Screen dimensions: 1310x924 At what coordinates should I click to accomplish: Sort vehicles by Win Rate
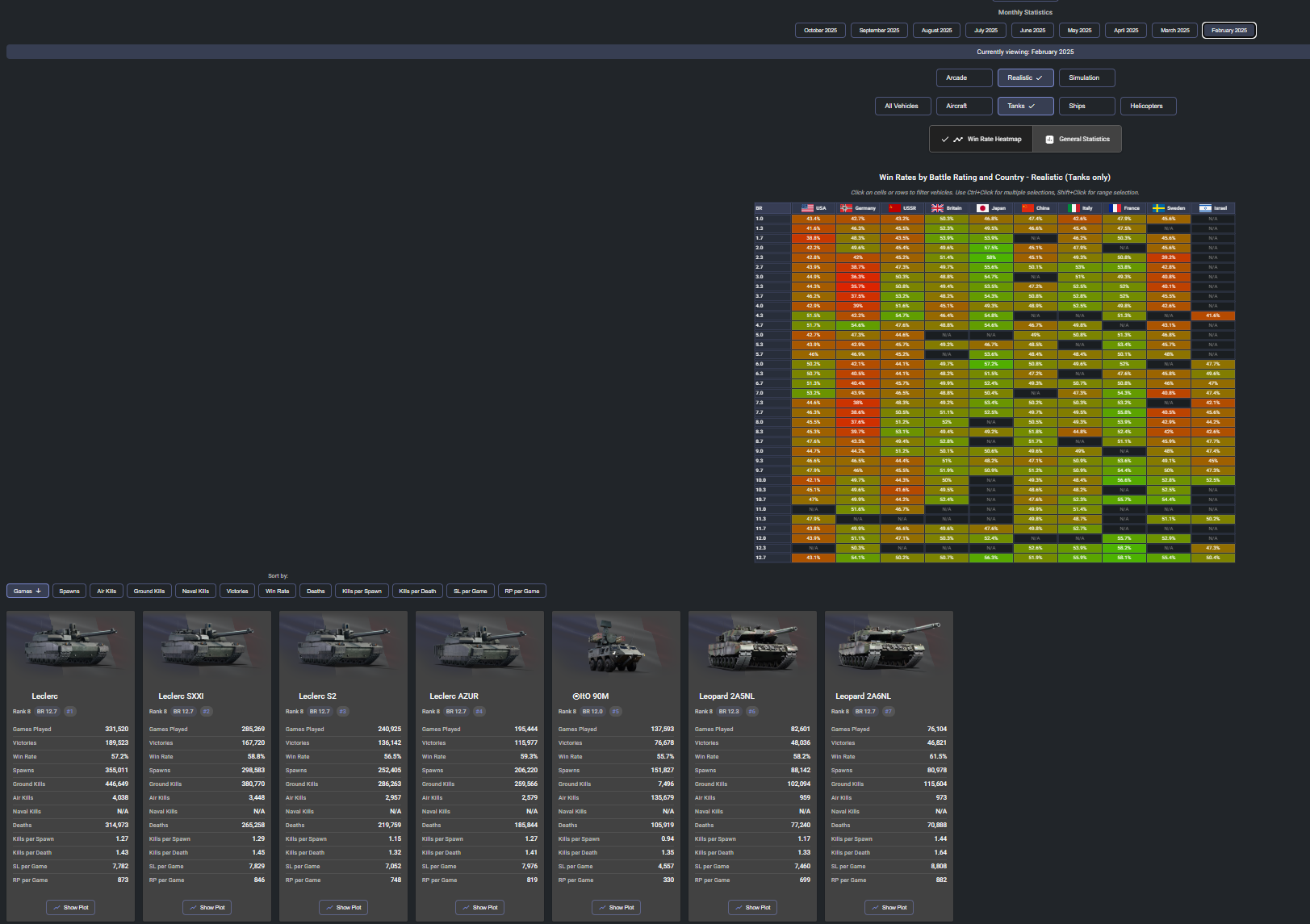point(277,592)
